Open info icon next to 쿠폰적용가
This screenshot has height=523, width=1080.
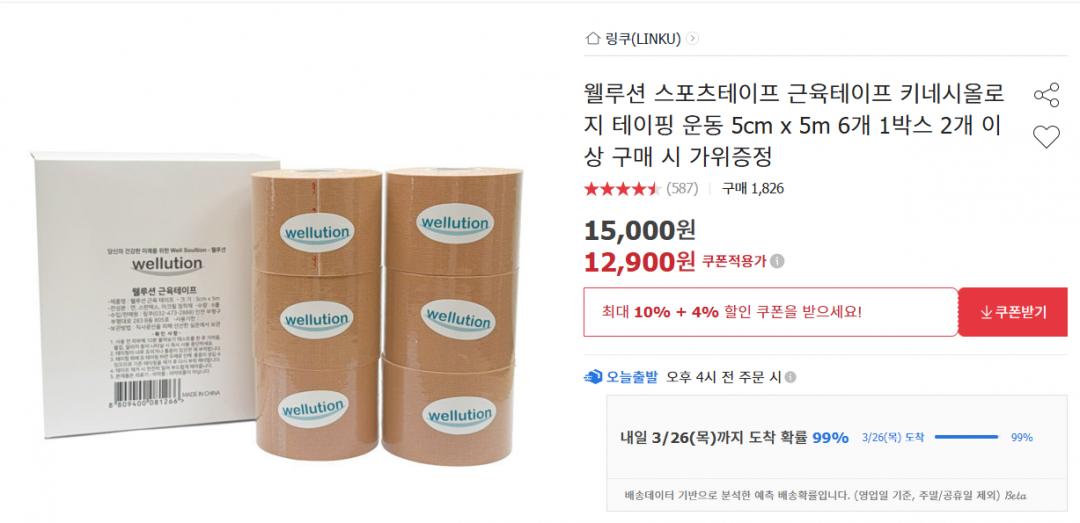[x=777, y=261]
